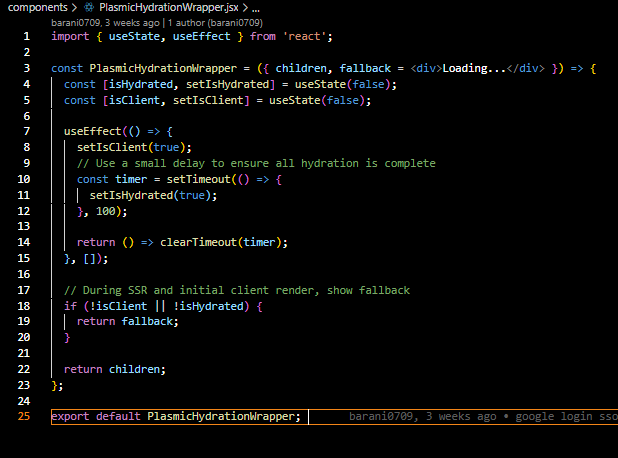
Task: Select line number 25 in the gutter
Action: (x=24, y=416)
